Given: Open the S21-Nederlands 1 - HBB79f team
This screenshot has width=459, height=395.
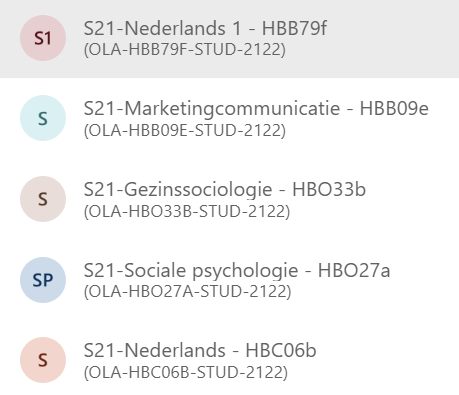Looking at the screenshot, I should (x=205, y=28).
